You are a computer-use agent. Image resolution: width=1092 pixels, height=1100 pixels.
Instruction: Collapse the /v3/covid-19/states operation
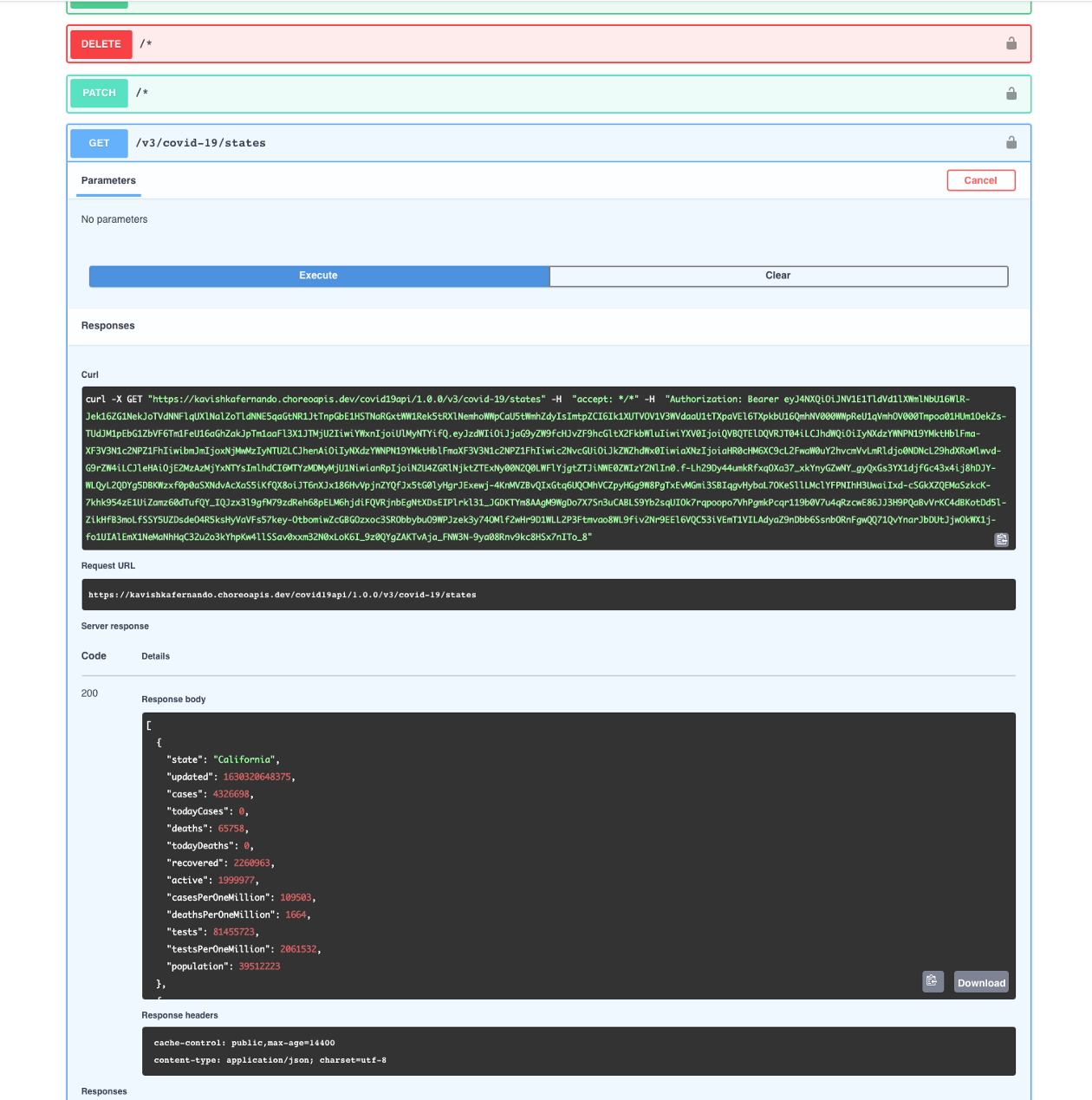(201, 143)
